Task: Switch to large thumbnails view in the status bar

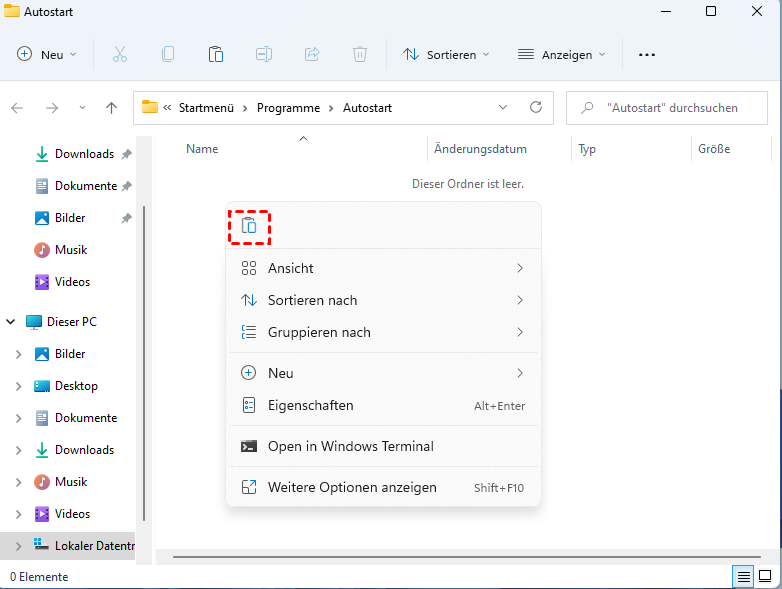Action: click(x=765, y=576)
